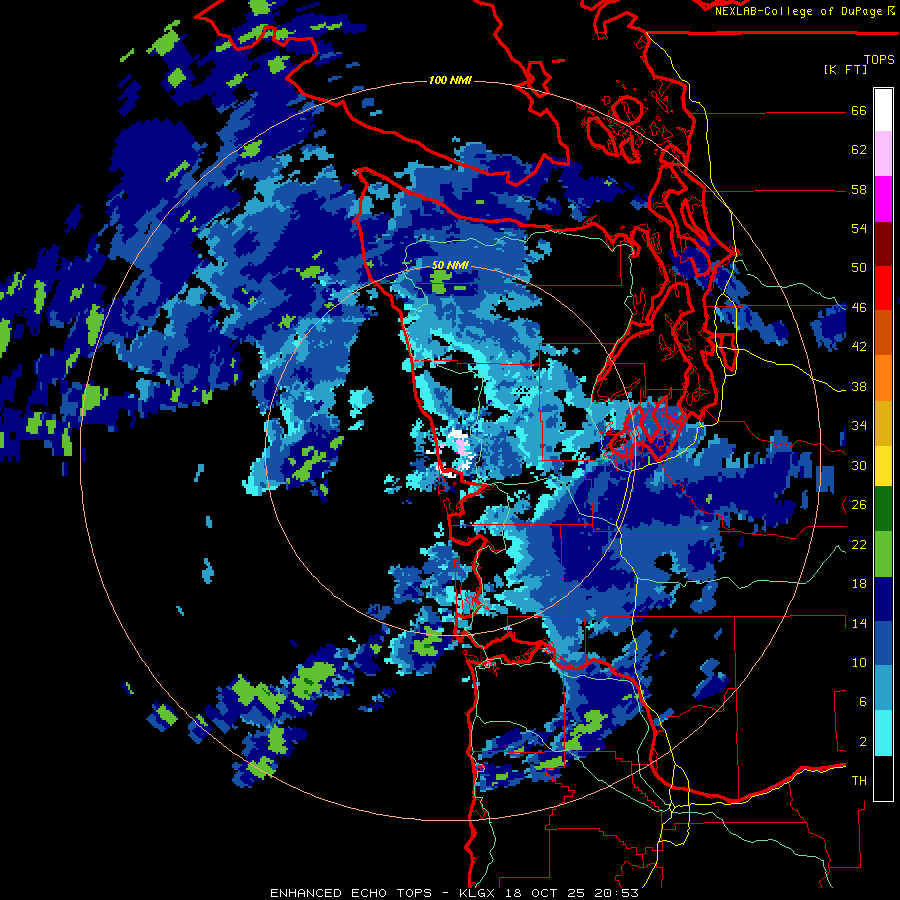Viewport: 900px width, 900px height.
Task: Select the light blue 14 kft swatch
Action: (883, 688)
